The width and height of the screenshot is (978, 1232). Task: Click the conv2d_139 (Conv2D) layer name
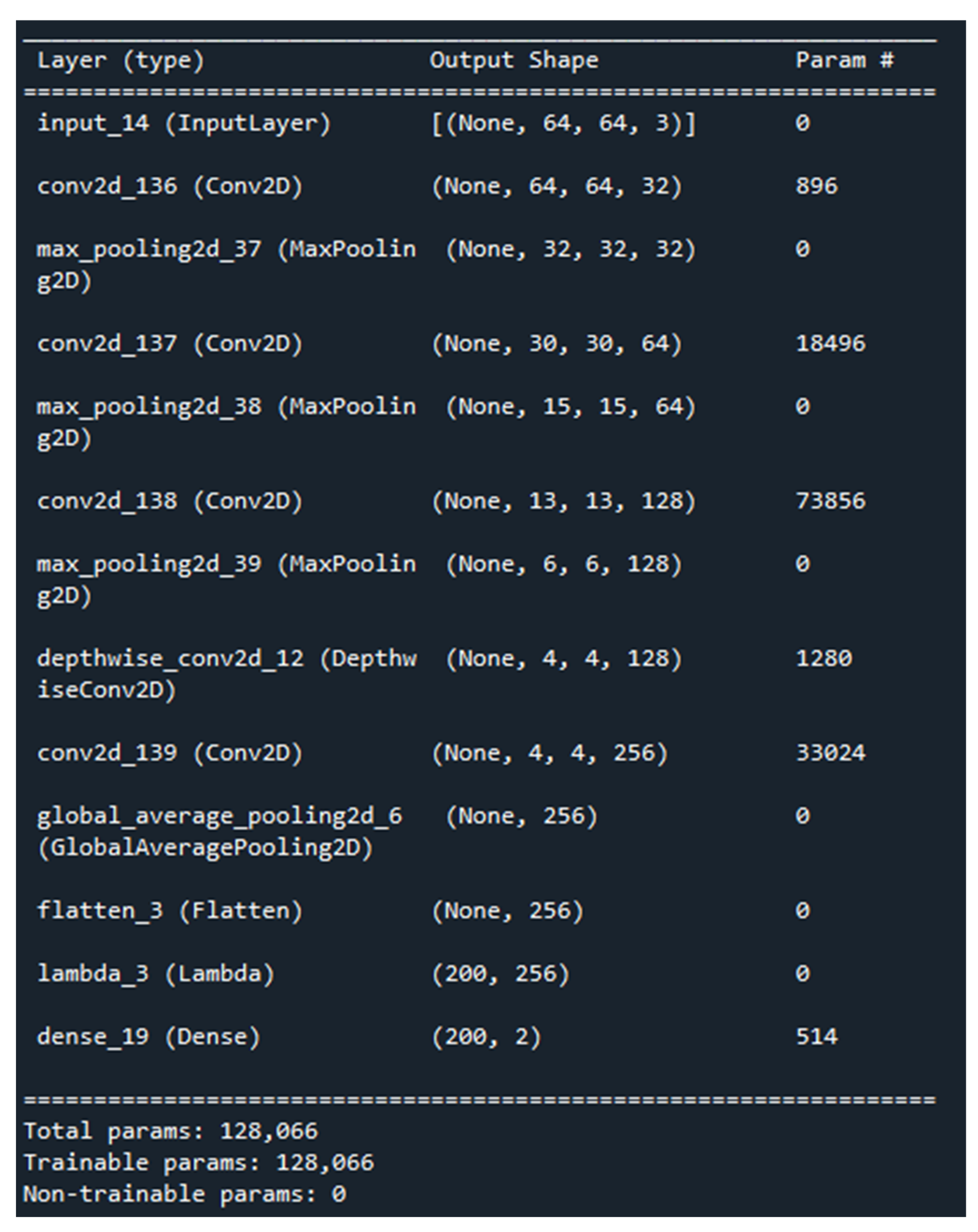(169, 753)
